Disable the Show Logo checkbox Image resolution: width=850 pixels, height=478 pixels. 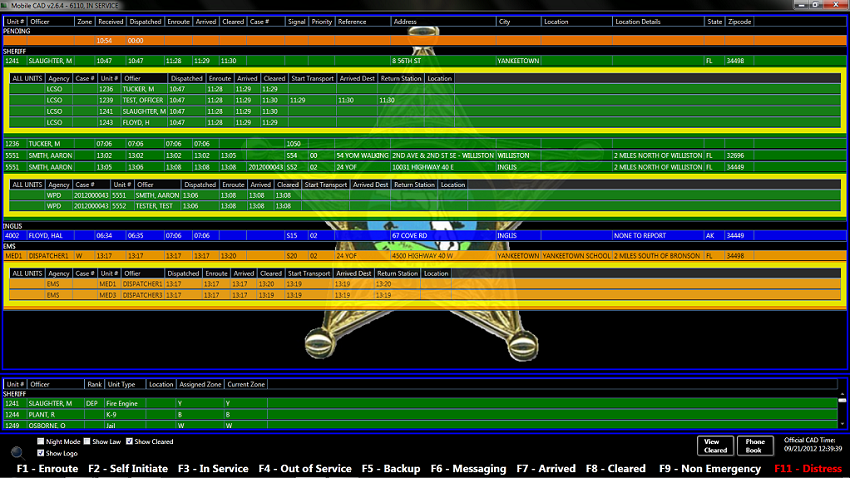pos(41,453)
